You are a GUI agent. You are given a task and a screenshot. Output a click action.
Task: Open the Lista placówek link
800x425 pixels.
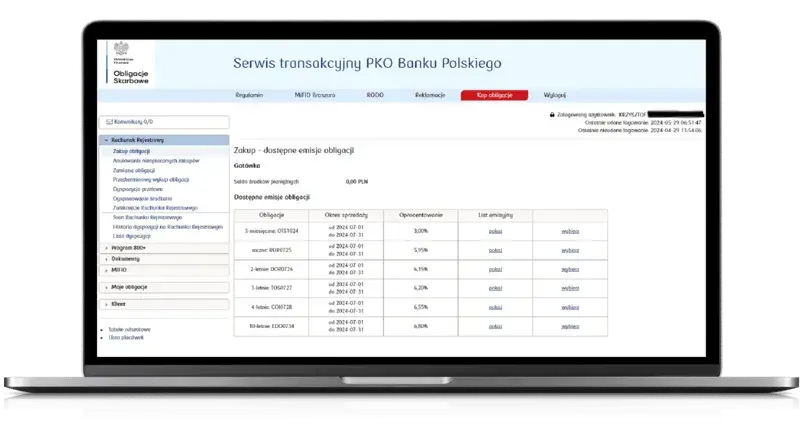[126, 338]
